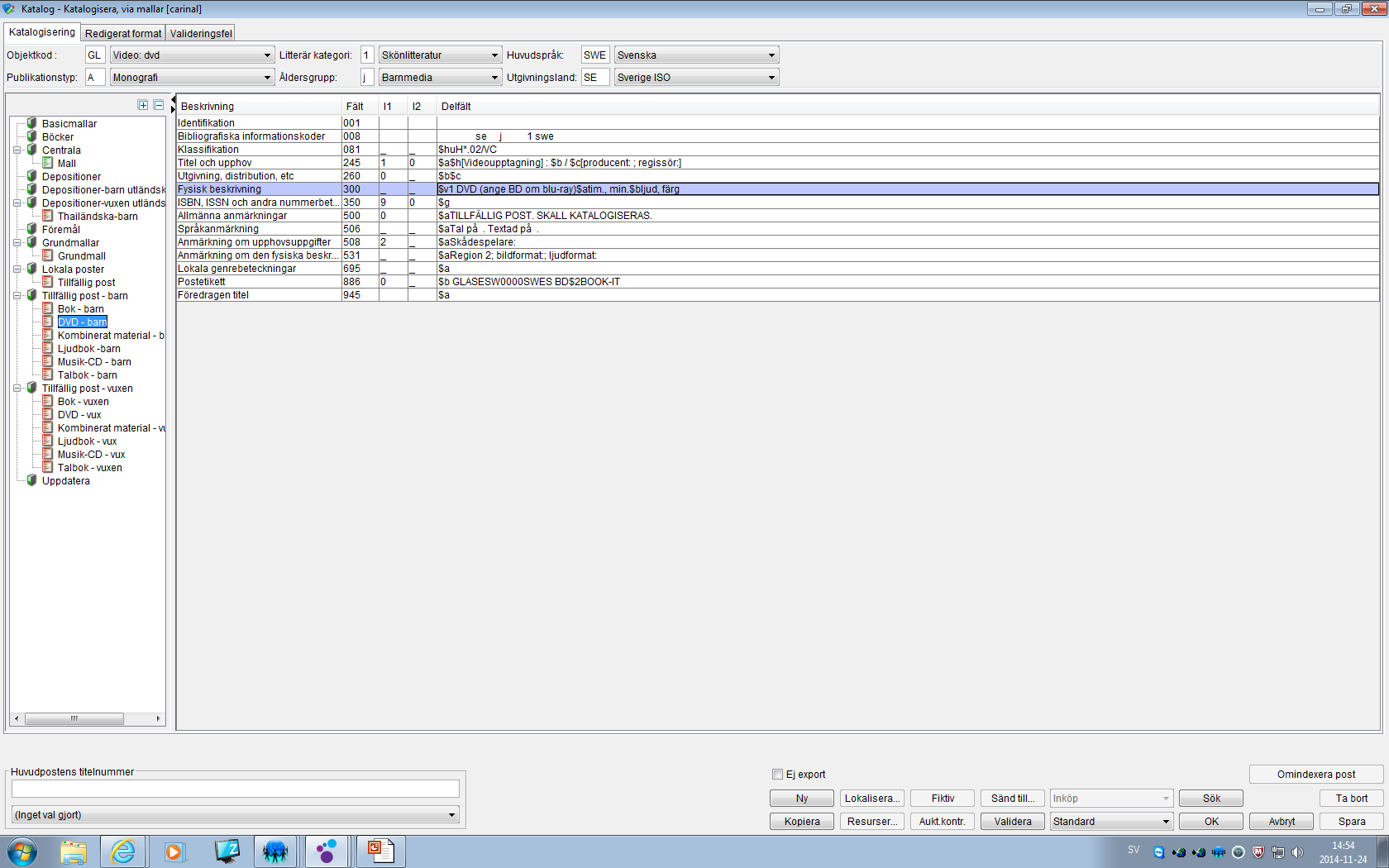
Task: Click the Postetikett 886 delfält cell
Action: [x=908, y=282]
